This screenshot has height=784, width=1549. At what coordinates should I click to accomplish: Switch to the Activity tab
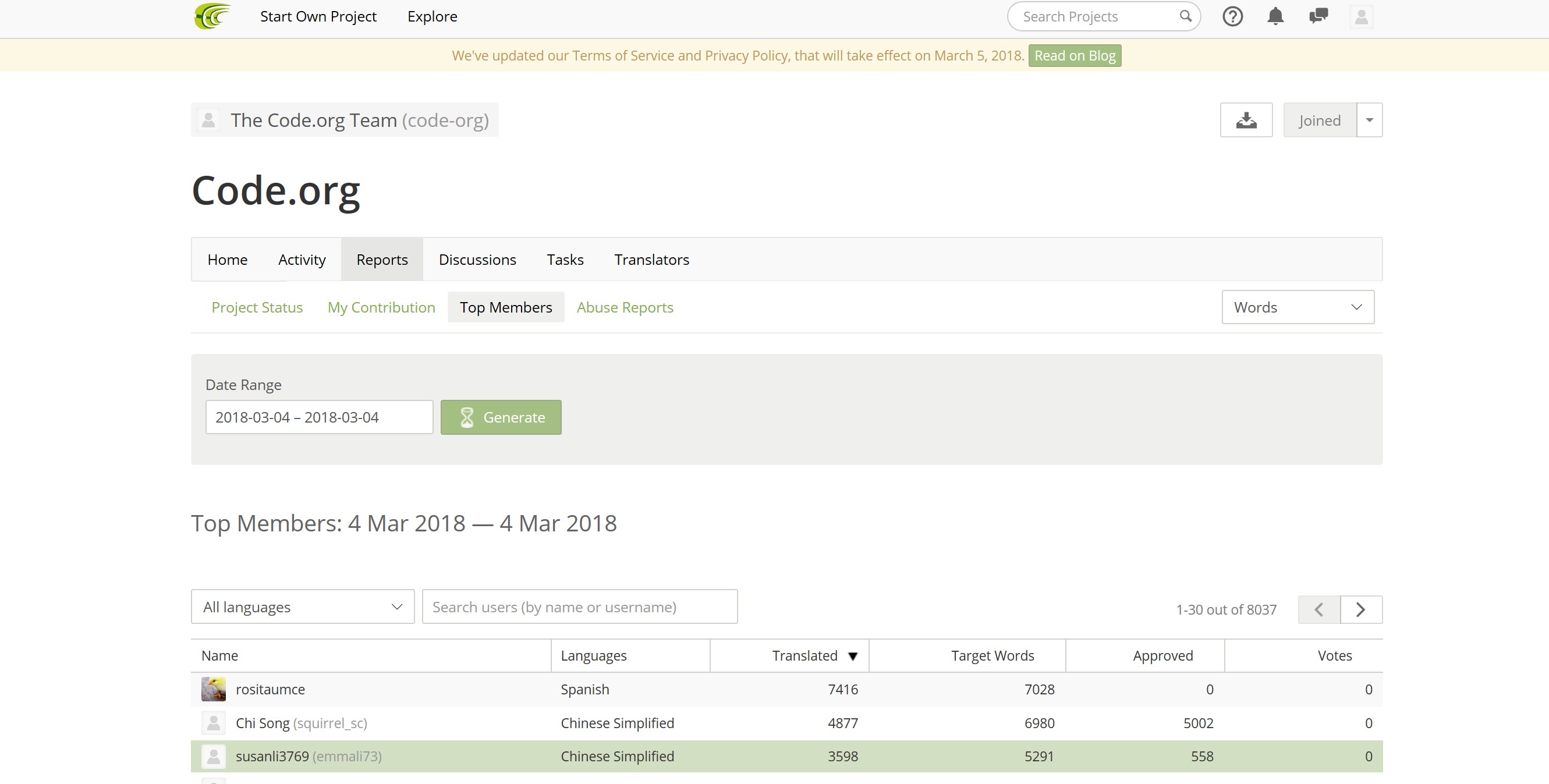point(302,260)
